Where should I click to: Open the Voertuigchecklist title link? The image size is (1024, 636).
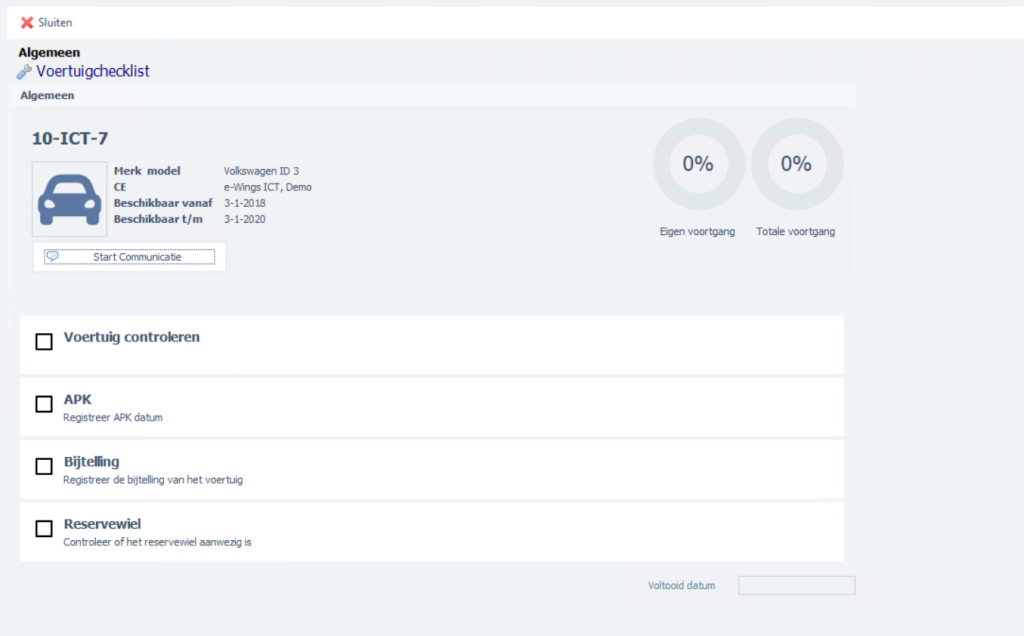[93, 71]
